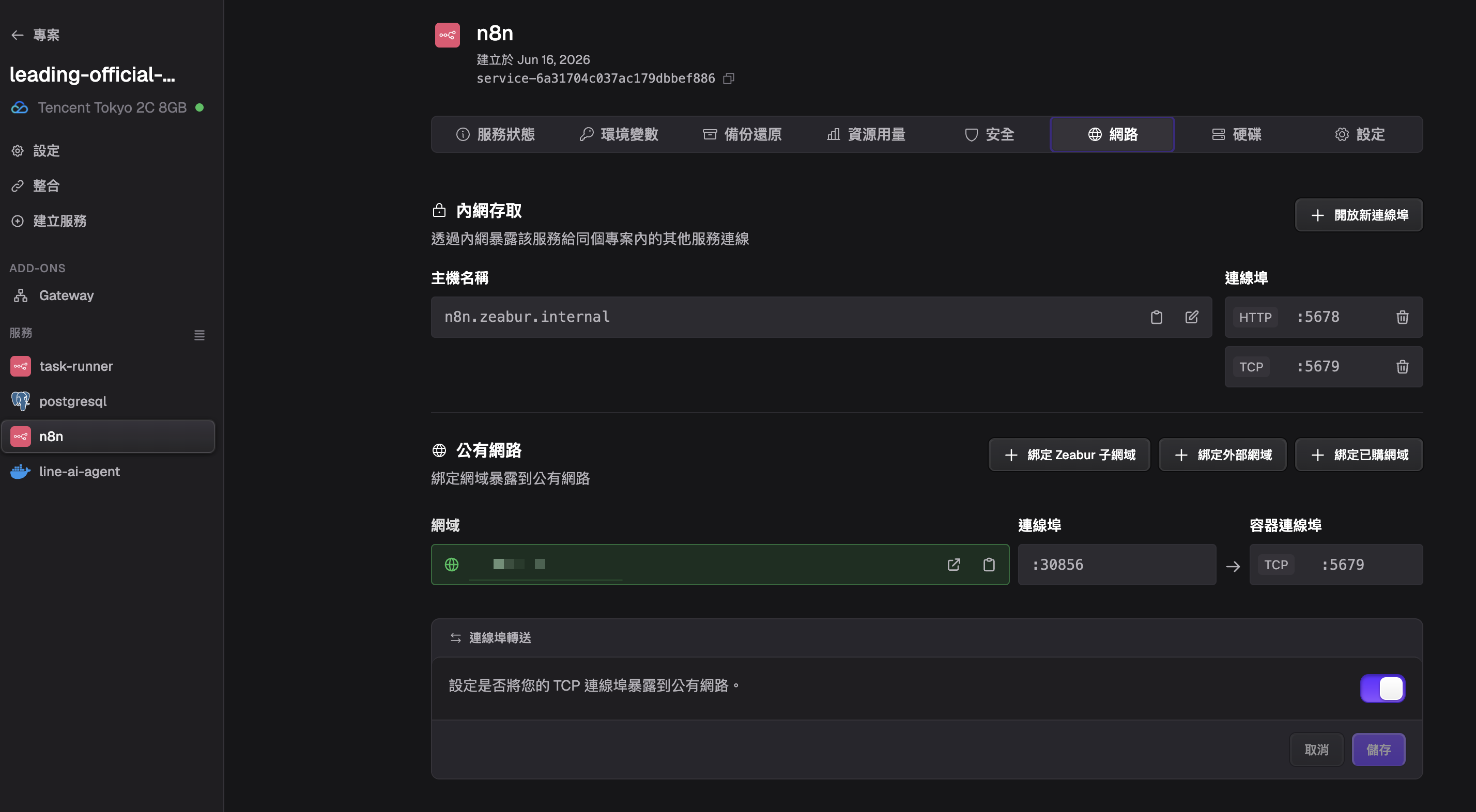Click the leading-official project name

pos(92,74)
